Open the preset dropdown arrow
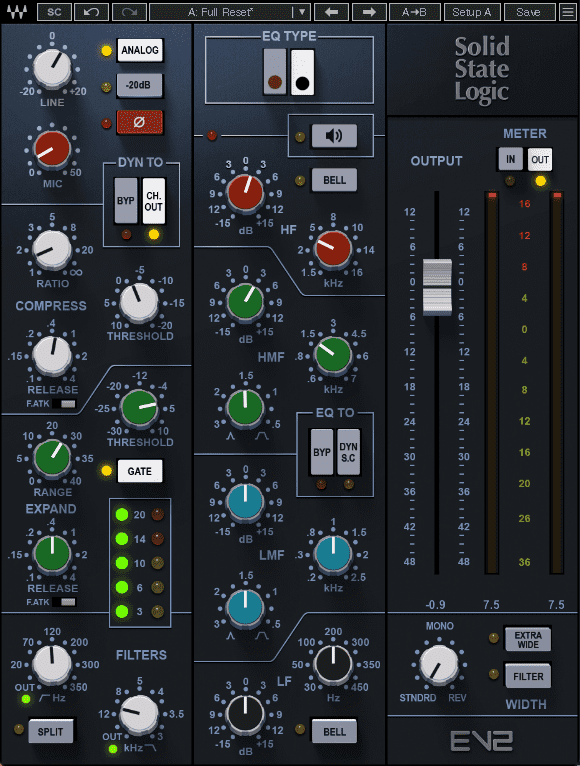Viewport: 580px width, 766px height. [301, 12]
